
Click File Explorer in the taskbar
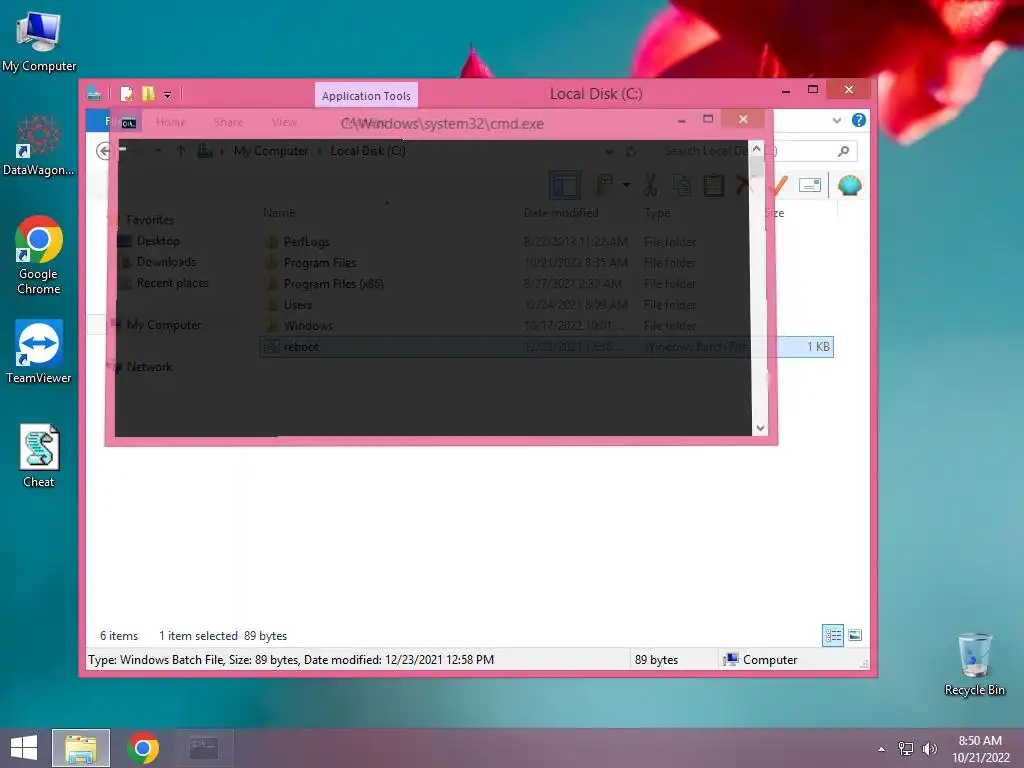click(x=81, y=748)
